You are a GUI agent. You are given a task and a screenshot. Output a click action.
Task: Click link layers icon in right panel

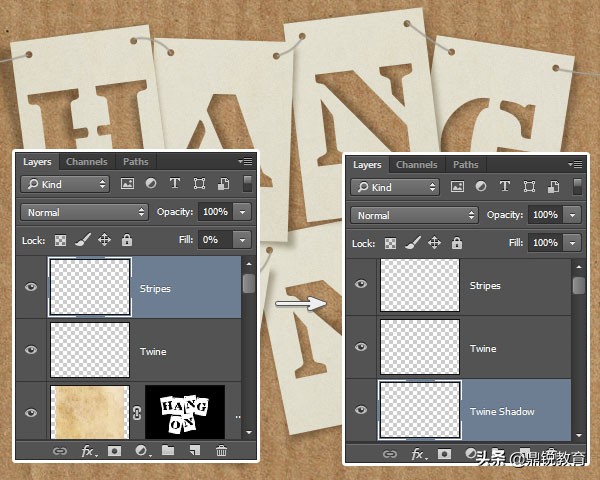coord(390,454)
